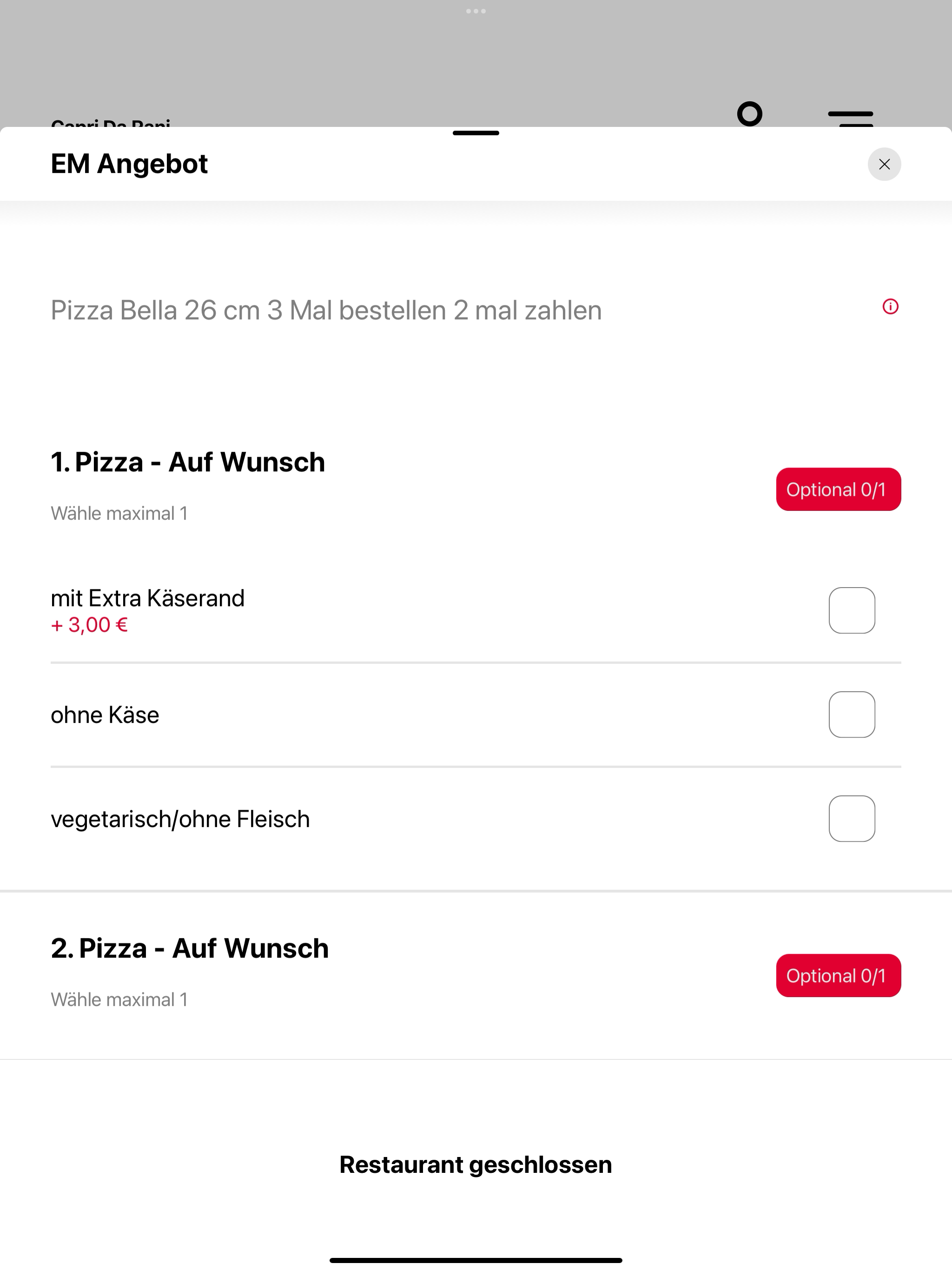Select the 1. Pizza - Auf Wunsch heading
The height and width of the screenshot is (1270, 952).
188,462
